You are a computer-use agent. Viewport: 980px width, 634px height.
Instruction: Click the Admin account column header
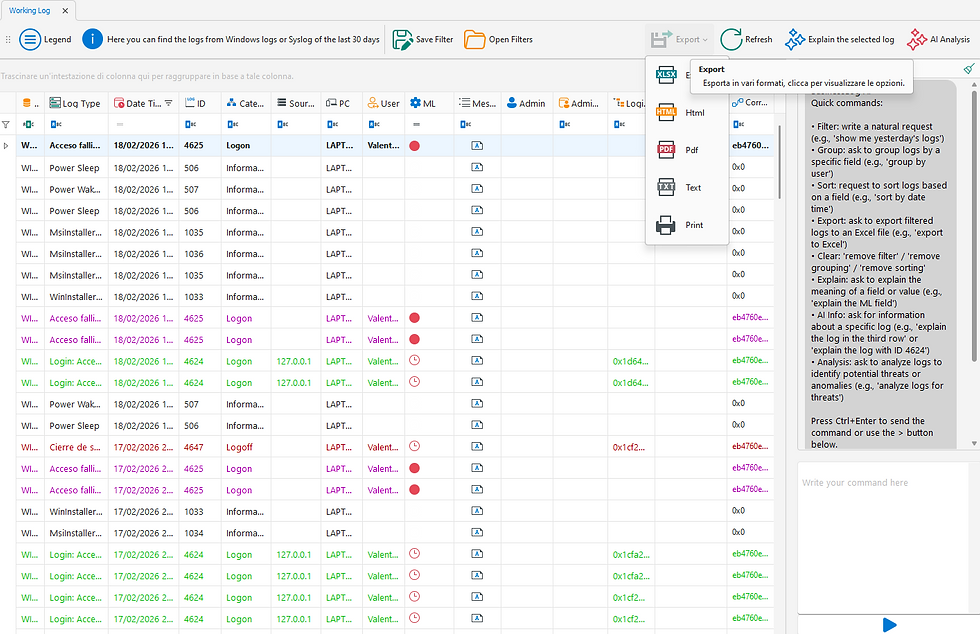coord(579,103)
